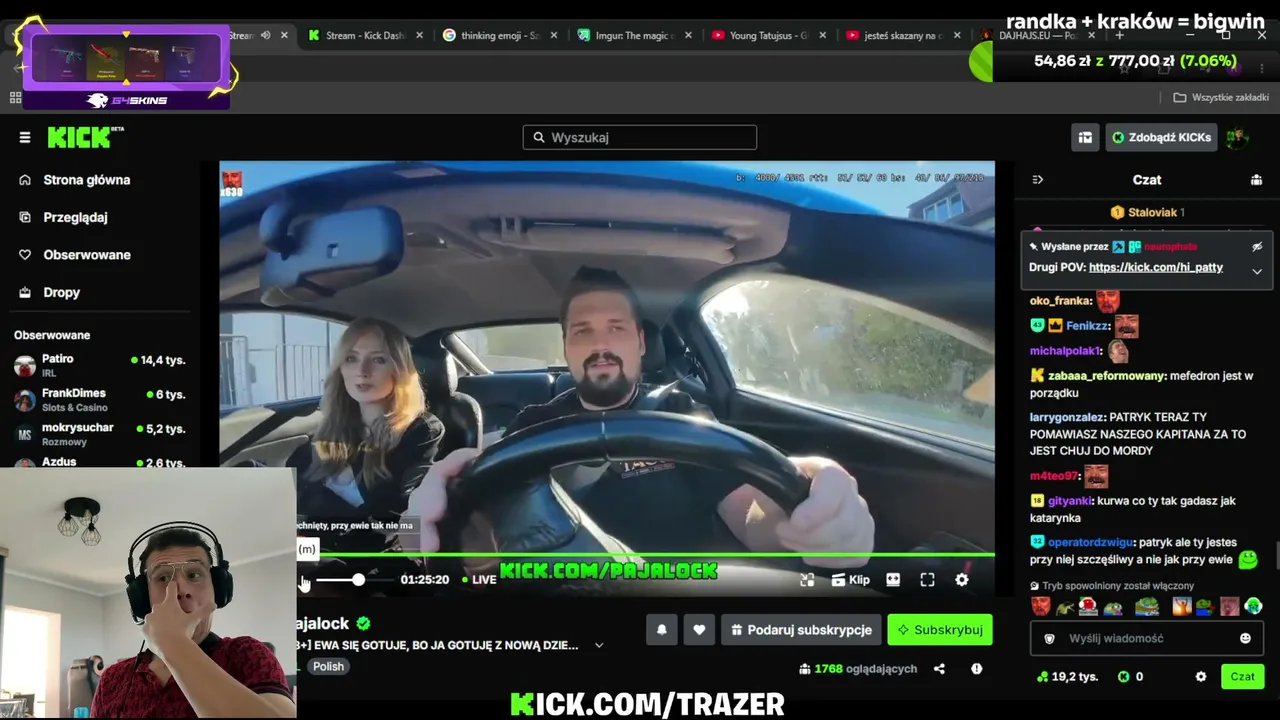The image size is (1280, 720).
Task: Open the Kick hamburger sidebar menu
Action: [x=25, y=138]
